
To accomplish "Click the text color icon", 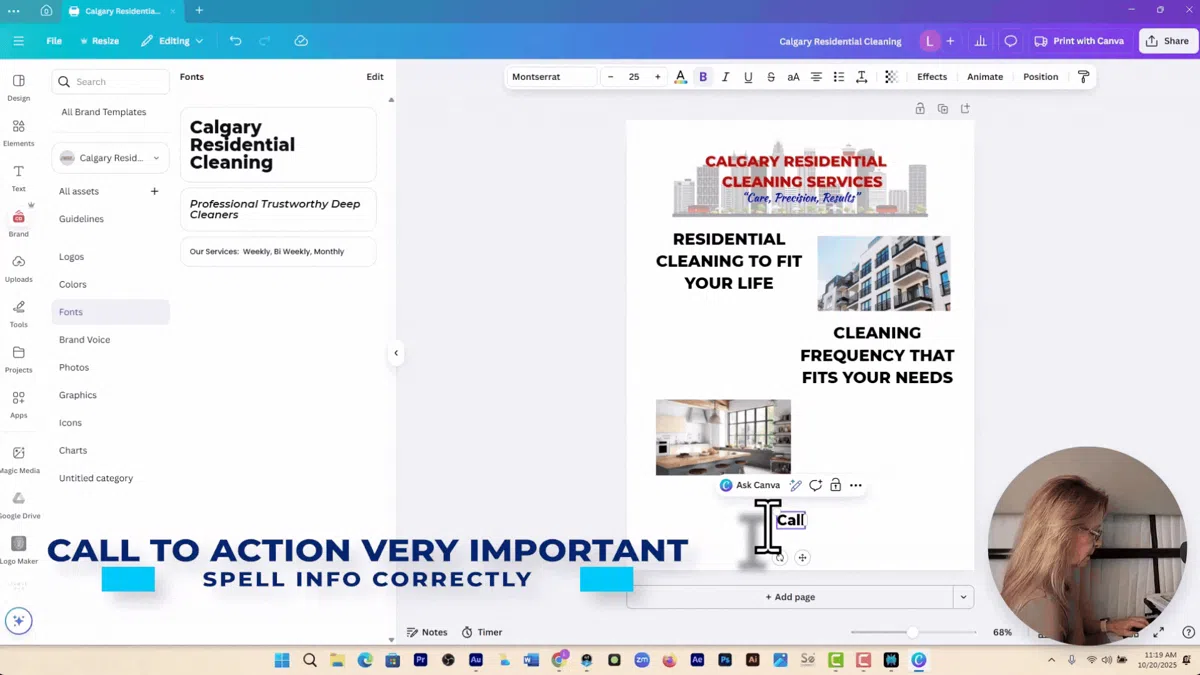I will (x=680, y=77).
